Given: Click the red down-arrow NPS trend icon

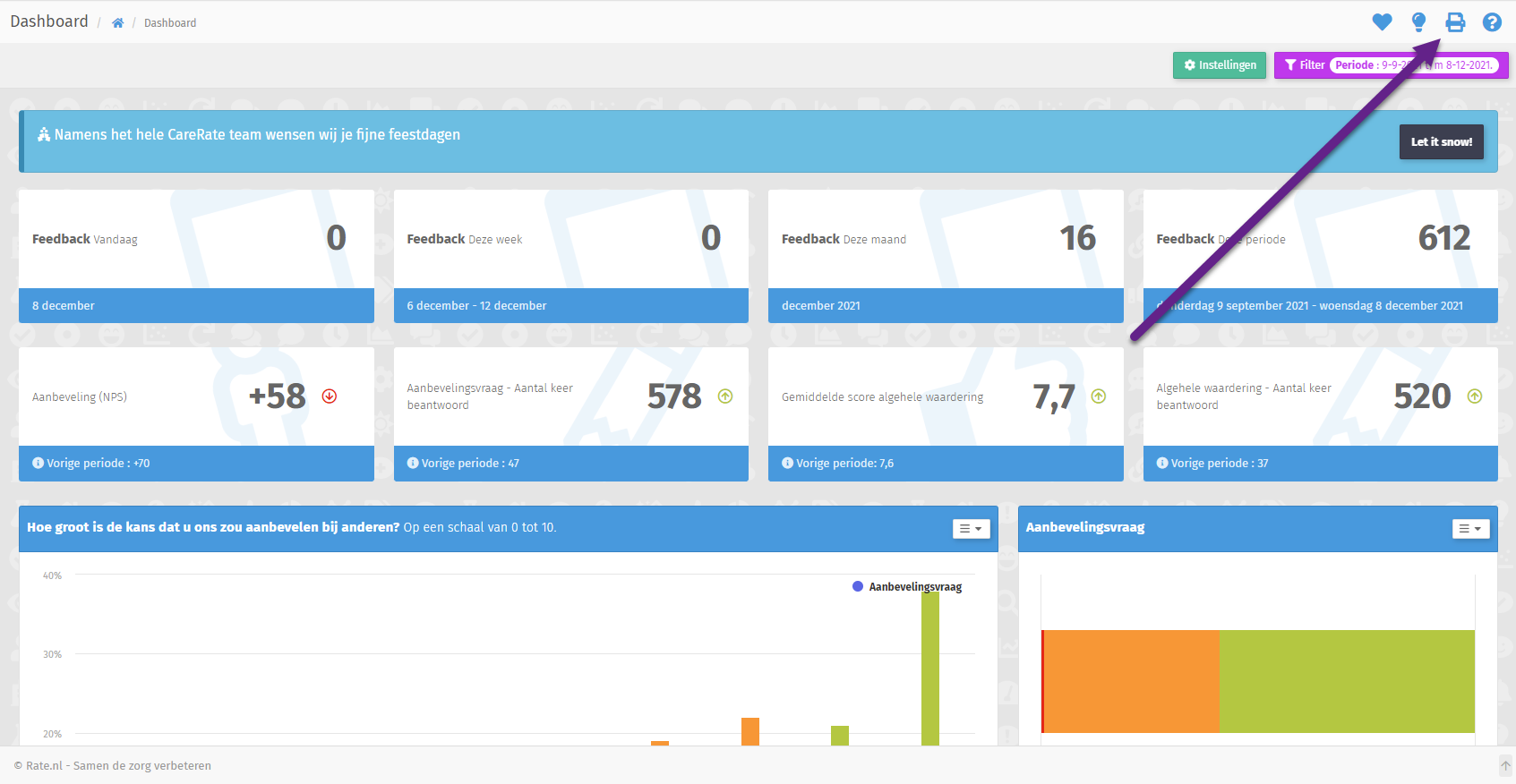Looking at the screenshot, I should tap(330, 396).
